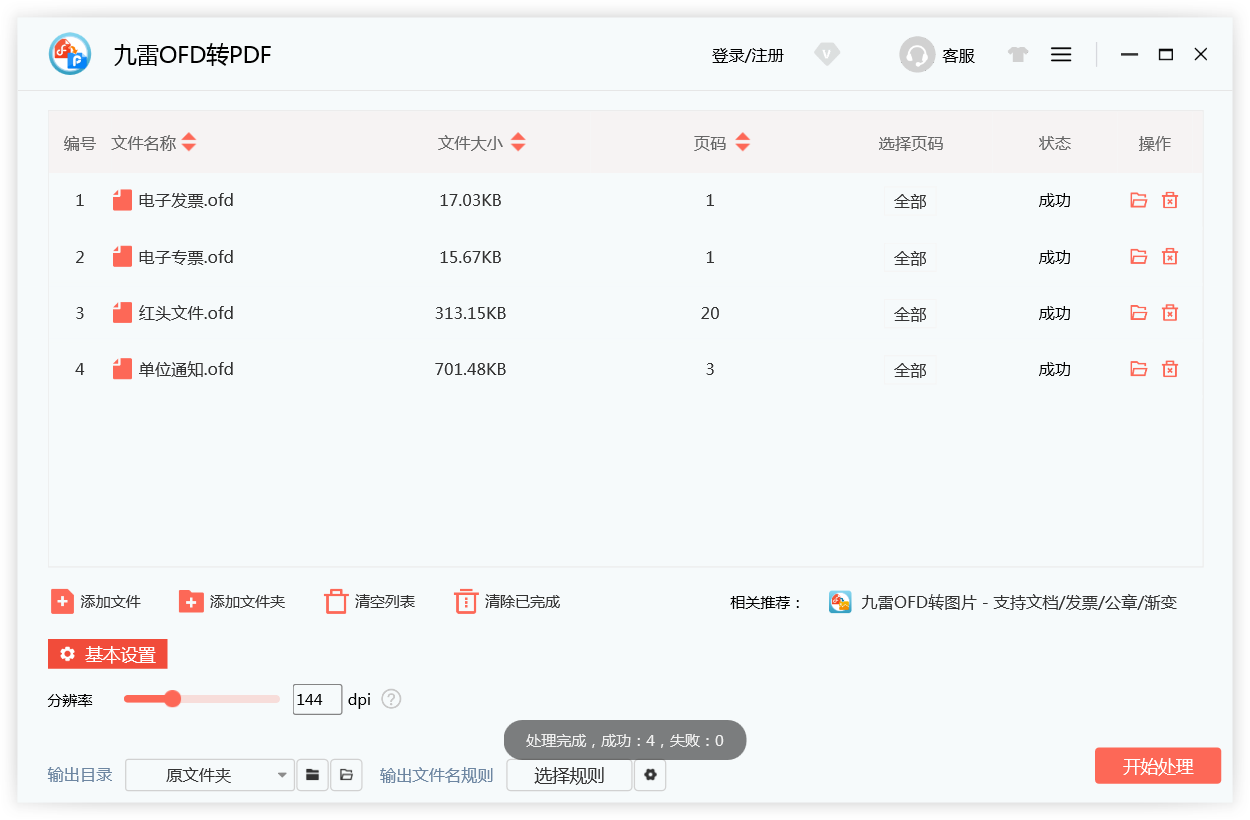Click the 处理完成 status toast

(625, 741)
